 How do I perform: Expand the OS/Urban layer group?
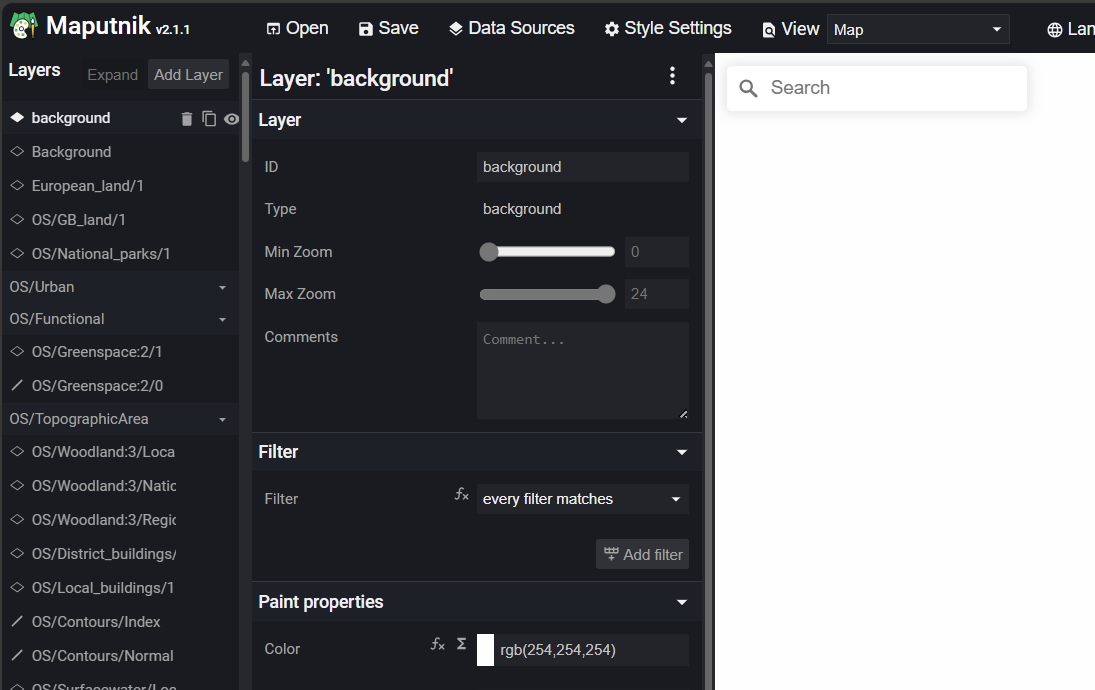pos(221,287)
